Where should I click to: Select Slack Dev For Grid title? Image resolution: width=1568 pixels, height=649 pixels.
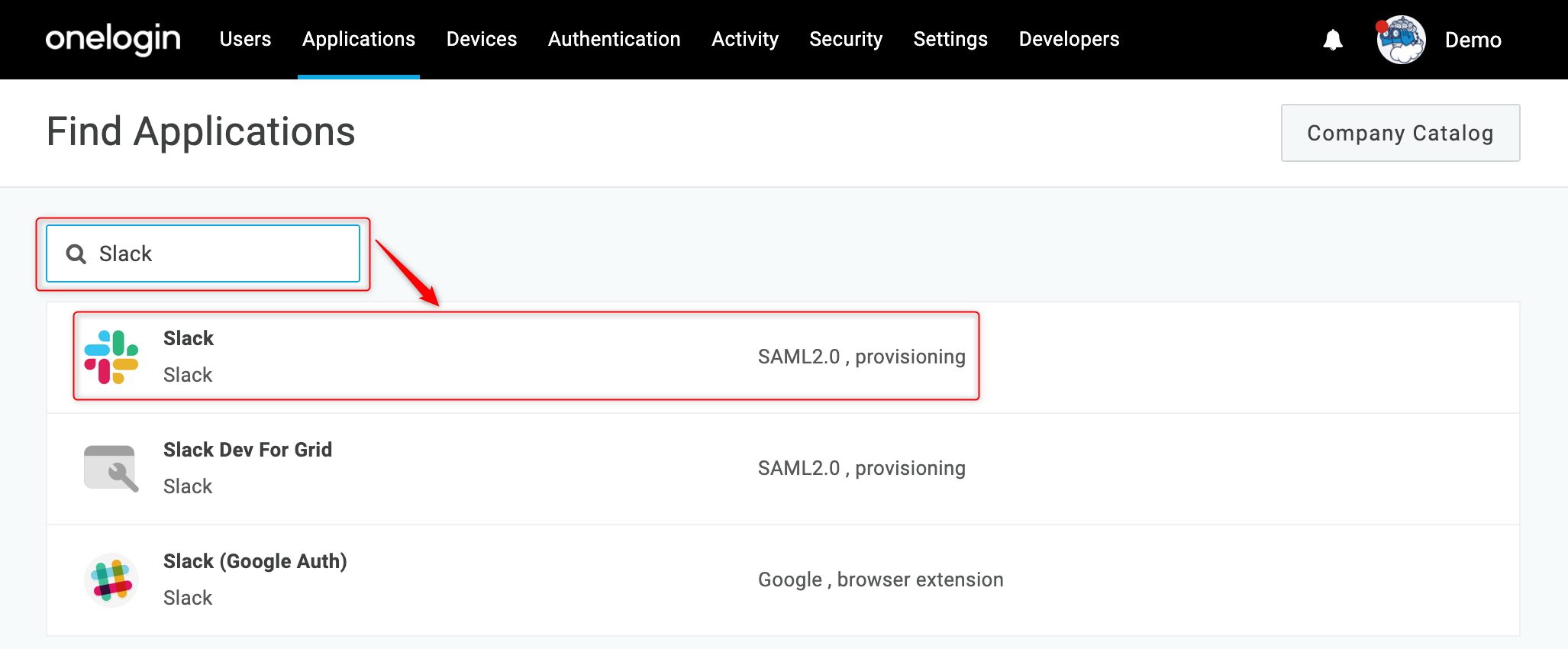pyautogui.click(x=247, y=450)
